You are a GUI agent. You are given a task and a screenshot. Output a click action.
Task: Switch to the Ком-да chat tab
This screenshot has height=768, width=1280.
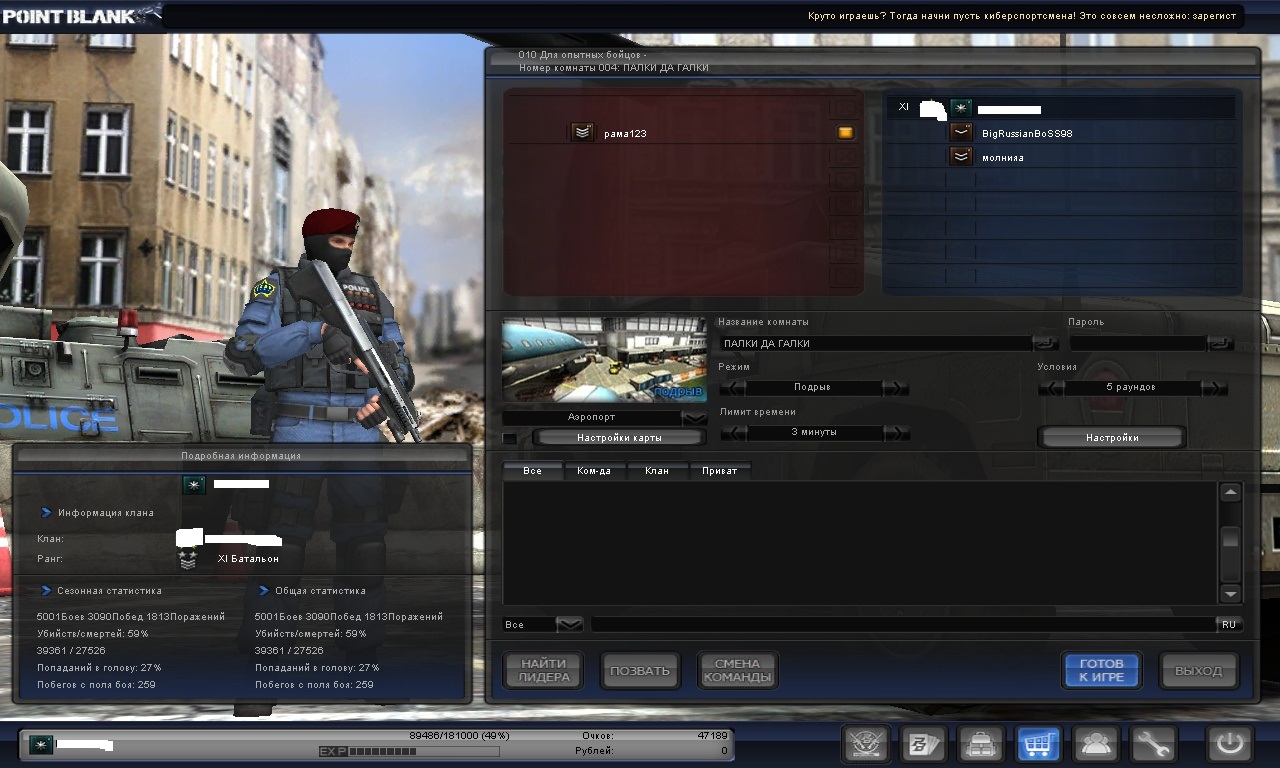(x=594, y=470)
